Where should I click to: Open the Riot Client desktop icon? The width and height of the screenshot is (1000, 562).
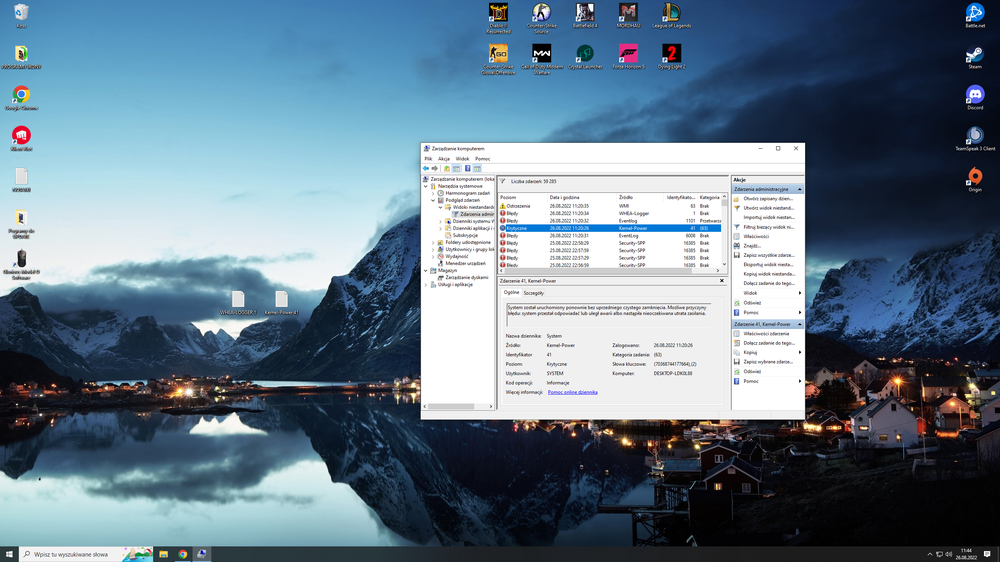tap(21, 138)
